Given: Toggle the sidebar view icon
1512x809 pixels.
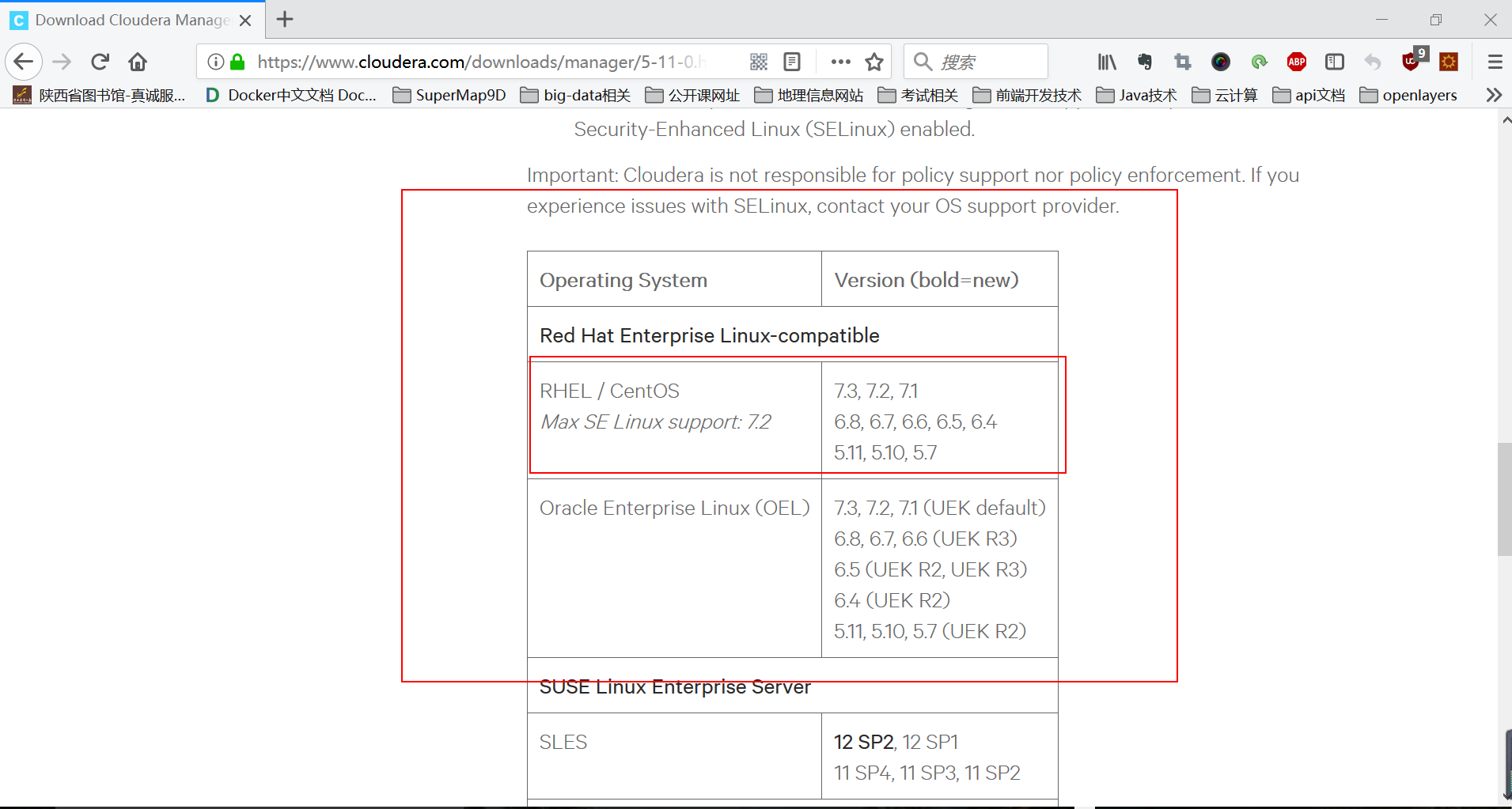Looking at the screenshot, I should point(1335,62).
